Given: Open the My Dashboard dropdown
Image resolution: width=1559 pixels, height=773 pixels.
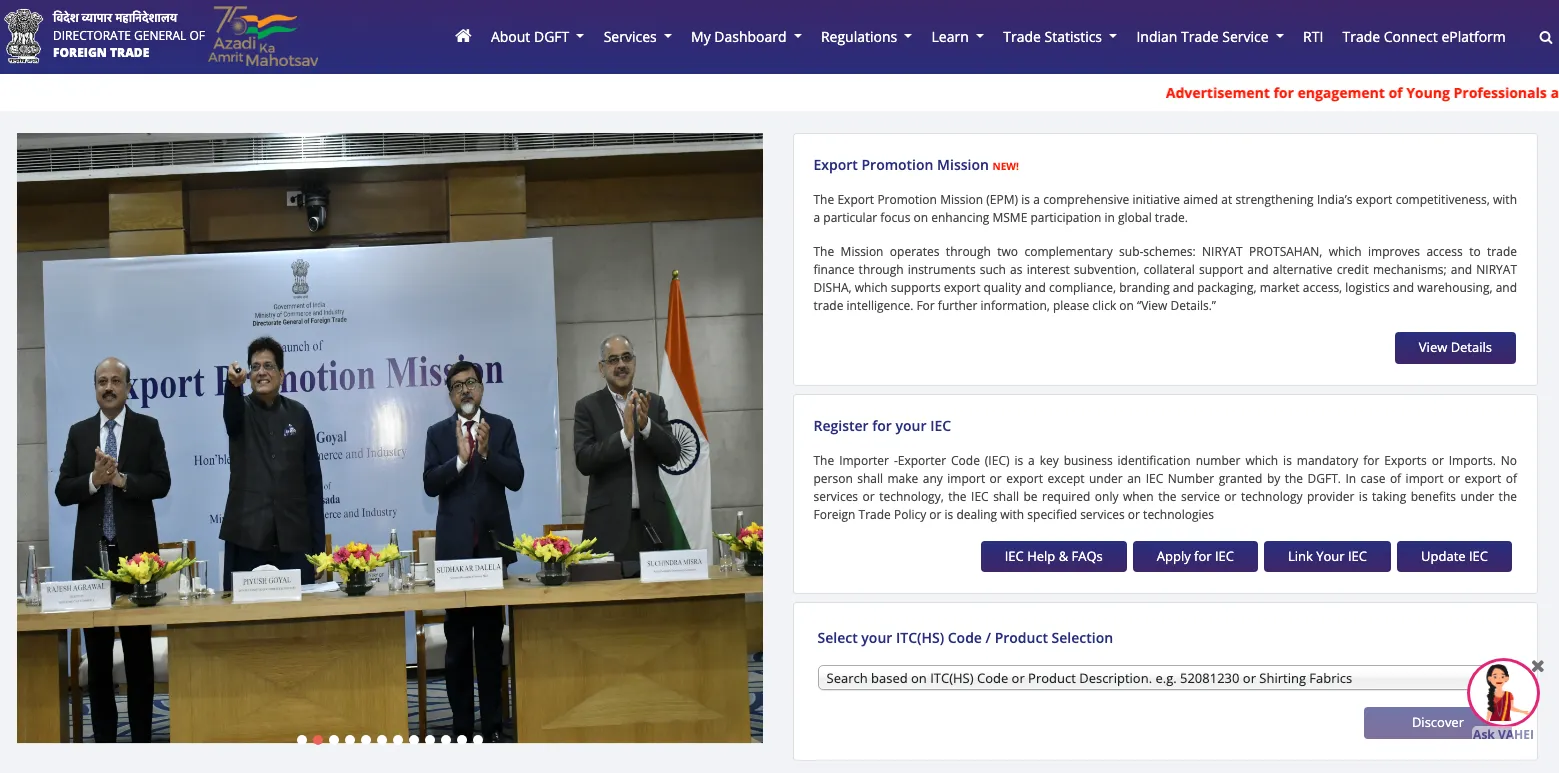Looking at the screenshot, I should [746, 37].
